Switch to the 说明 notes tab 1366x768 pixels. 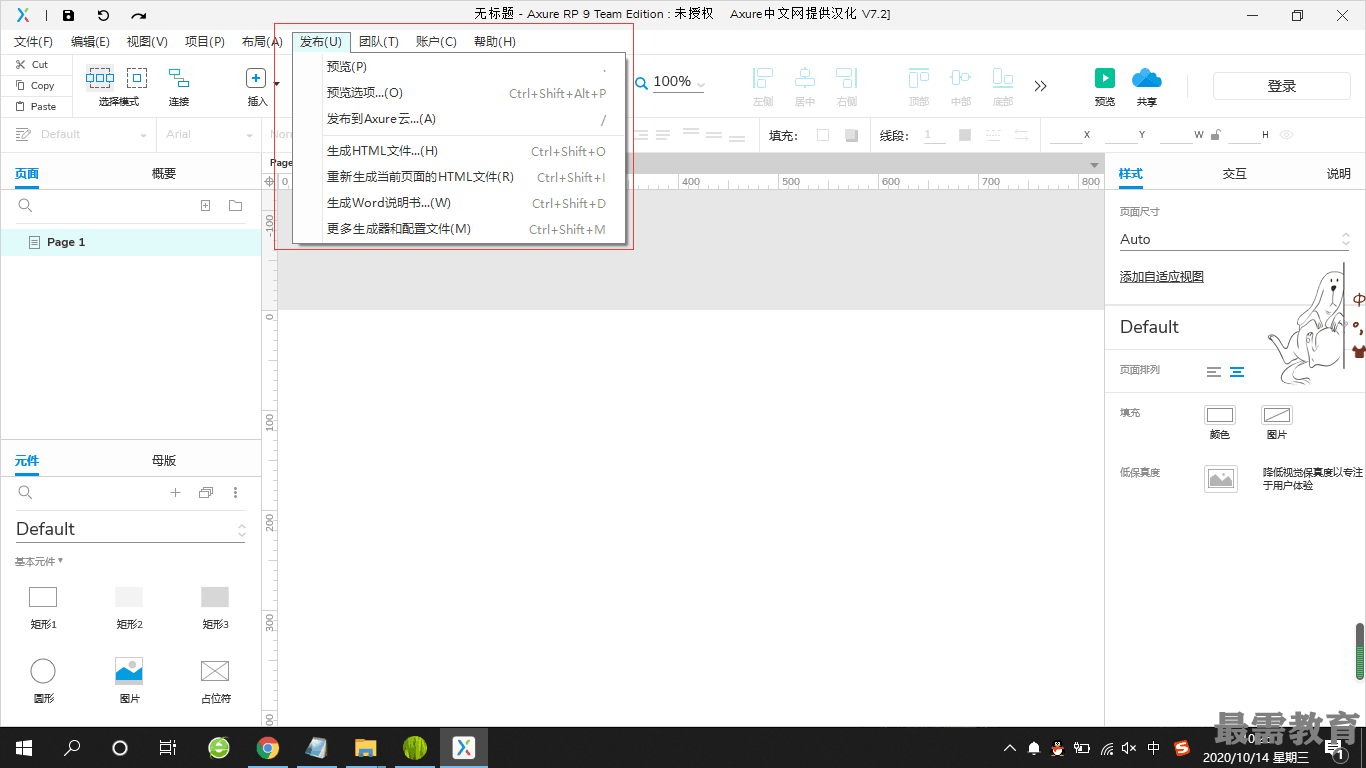1339,174
